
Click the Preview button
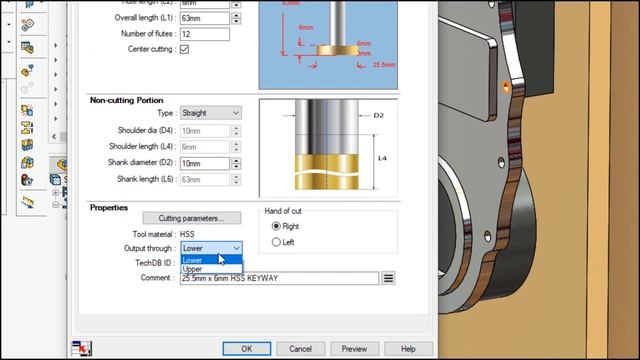[x=354, y=349]
